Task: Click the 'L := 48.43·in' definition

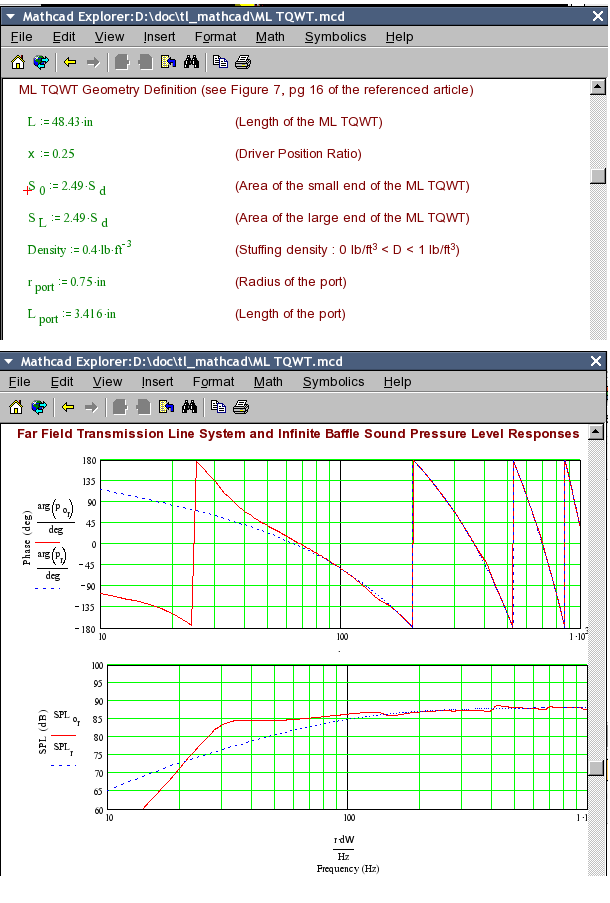Action: tap(60, 122)
